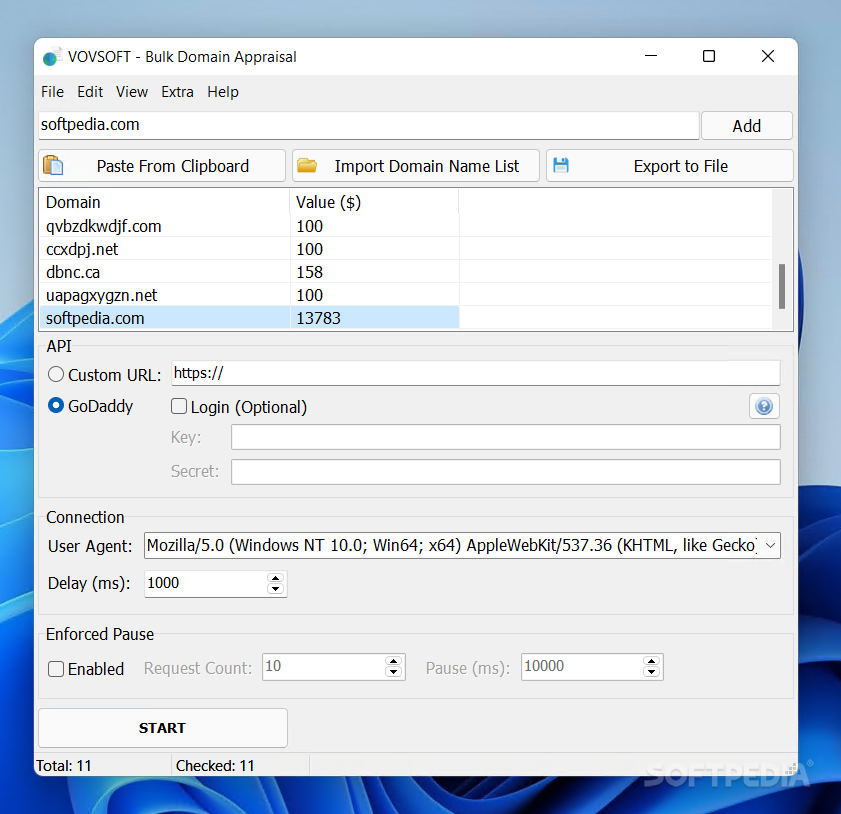The width and height of the screenshot is (841, 814).
Task: Maximize the Bulk Domain Appraisal window
Action: pyautogui.click(x=709, y=56)
